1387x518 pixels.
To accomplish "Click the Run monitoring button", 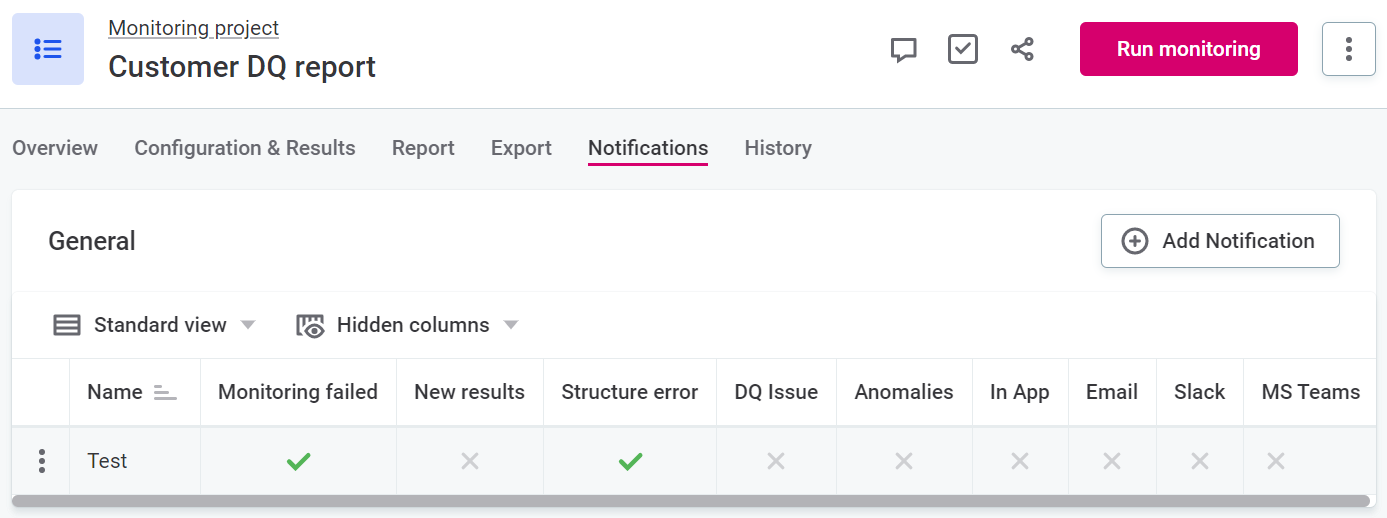I will pyautogui.click(x=1188, y=49).
